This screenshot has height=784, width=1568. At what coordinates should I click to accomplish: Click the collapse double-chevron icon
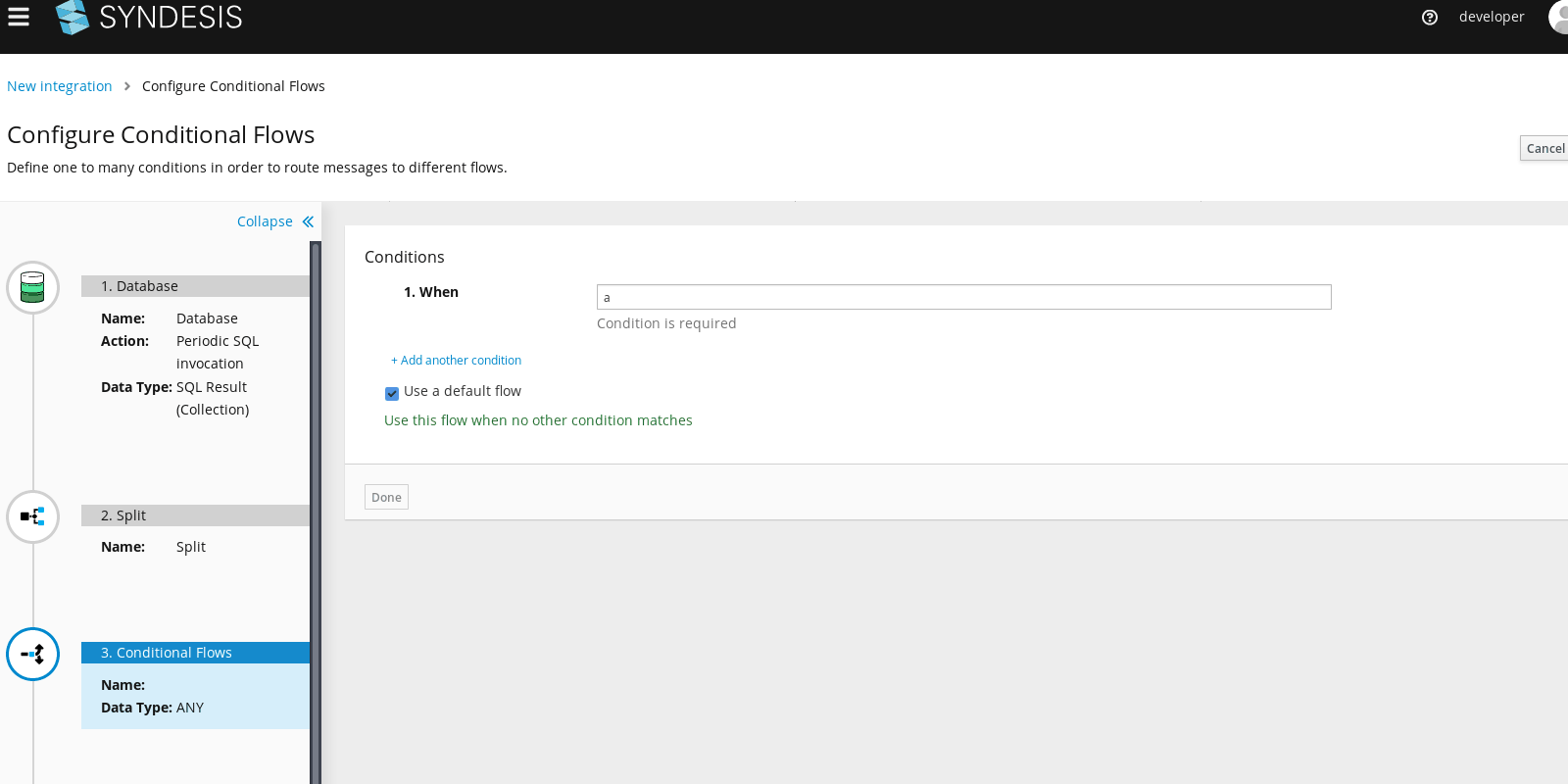pos(308,221)
